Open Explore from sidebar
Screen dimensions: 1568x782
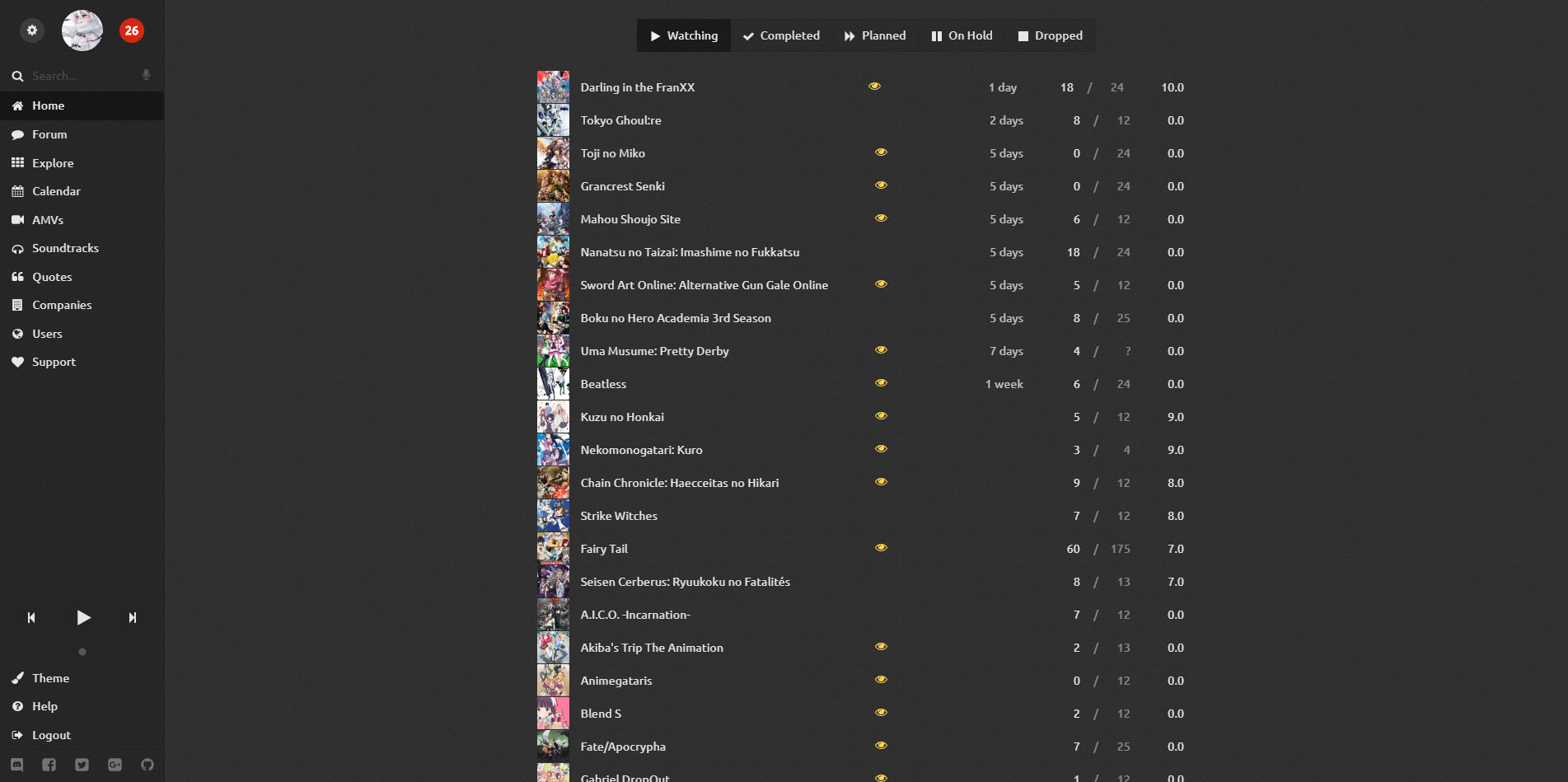pyautogui.click(x=82, y=163)
